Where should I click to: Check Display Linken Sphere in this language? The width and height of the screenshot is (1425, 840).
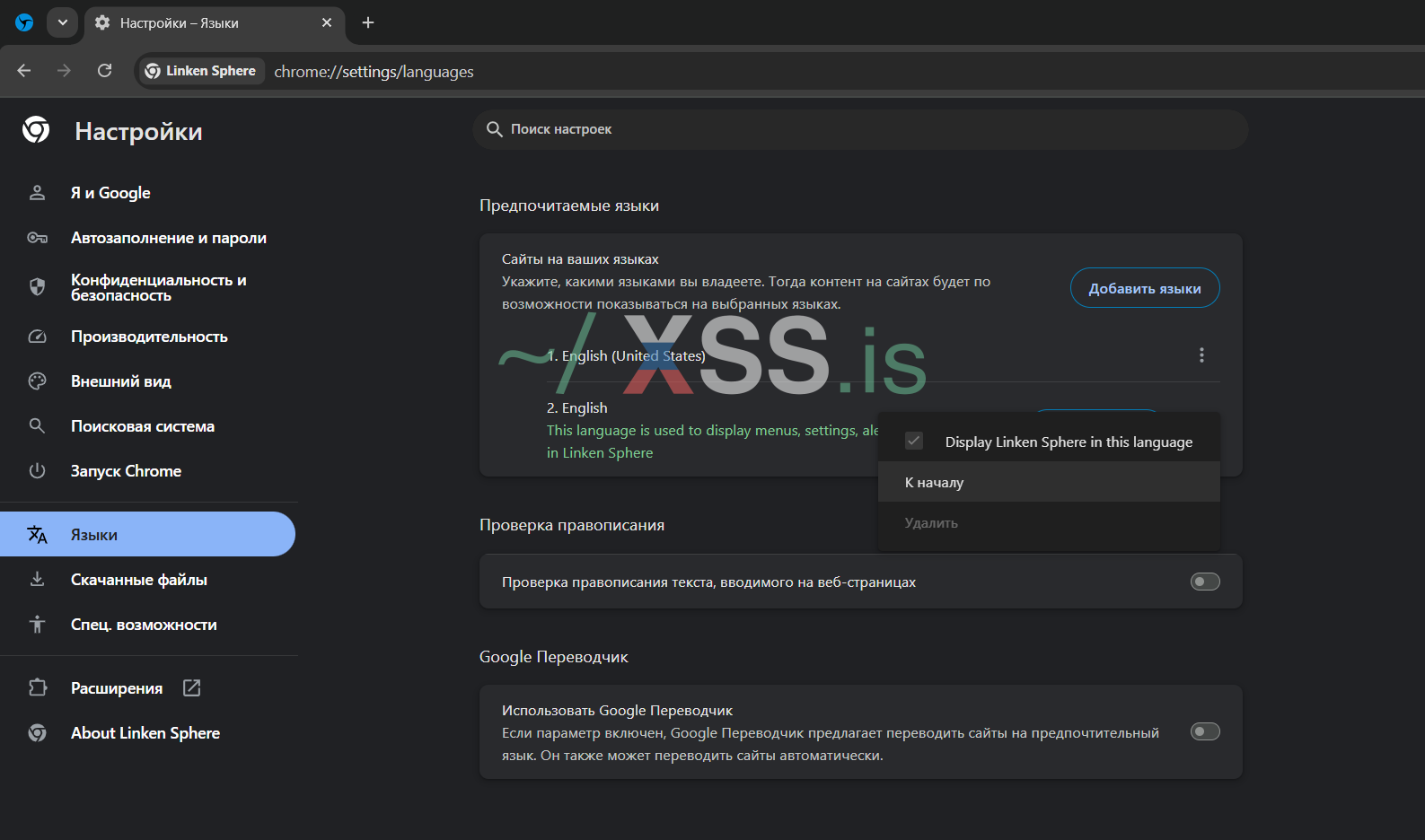tap(914, 442)
